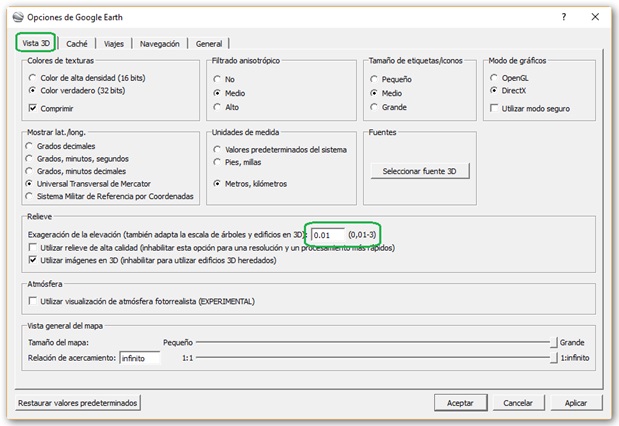Select Color de alta densidad (16 bits)
Screen dimensions: 619x426
coord(87,78)
